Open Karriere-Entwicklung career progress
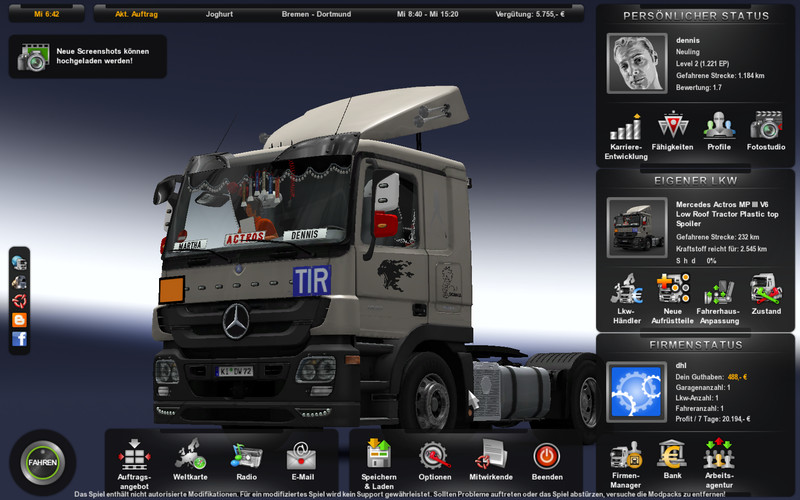The width and height of the screenshot is (800, 500). pyautogui.click(x=626, y=137)
